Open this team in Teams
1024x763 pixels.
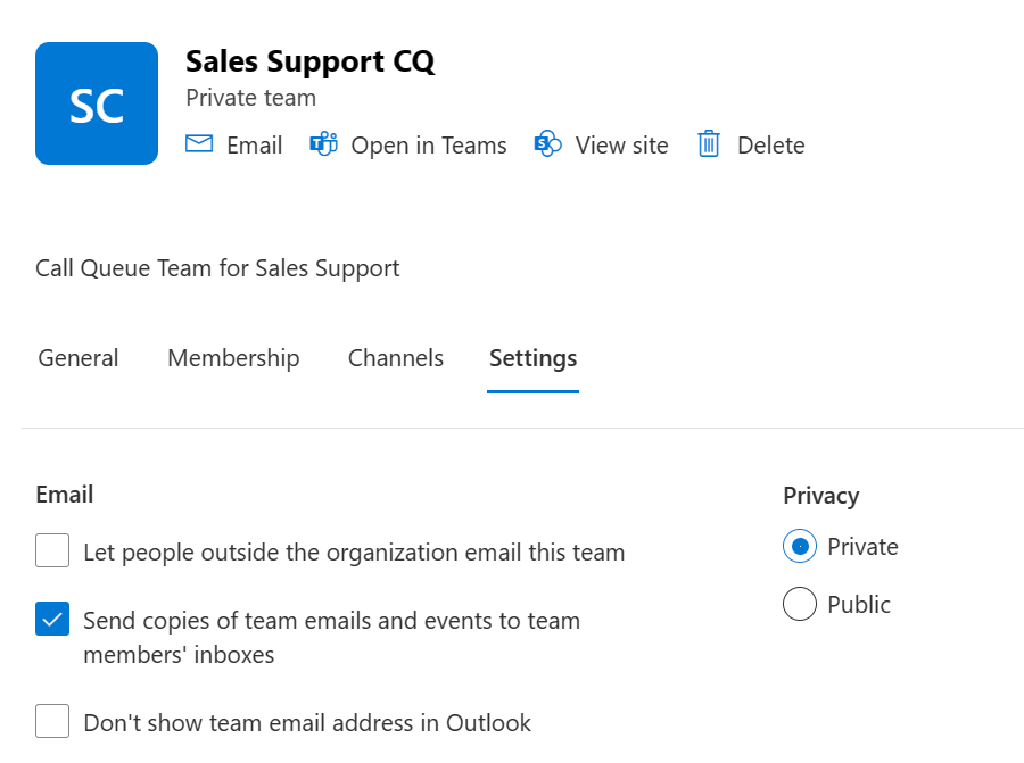428,145
